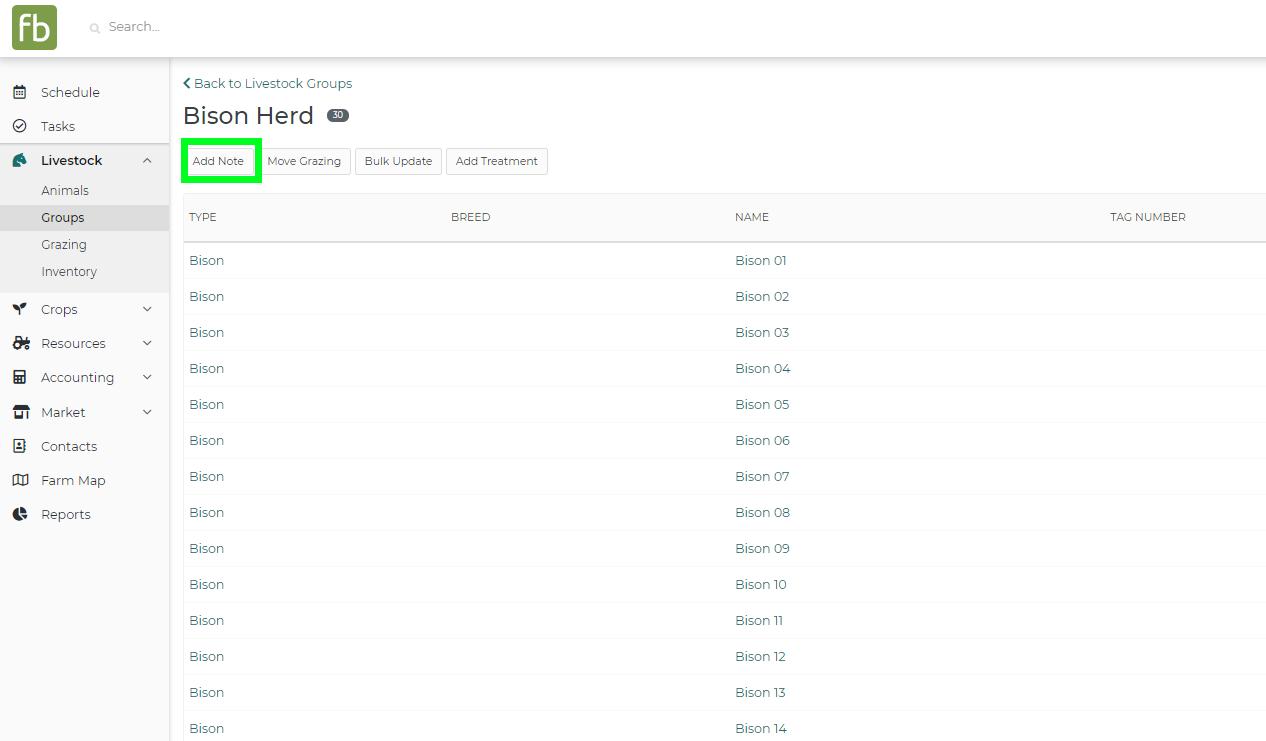The width and height of the screenshot is (1266, 741).
Task: Go back to Livestock Groups link
Action: point(268,83)
